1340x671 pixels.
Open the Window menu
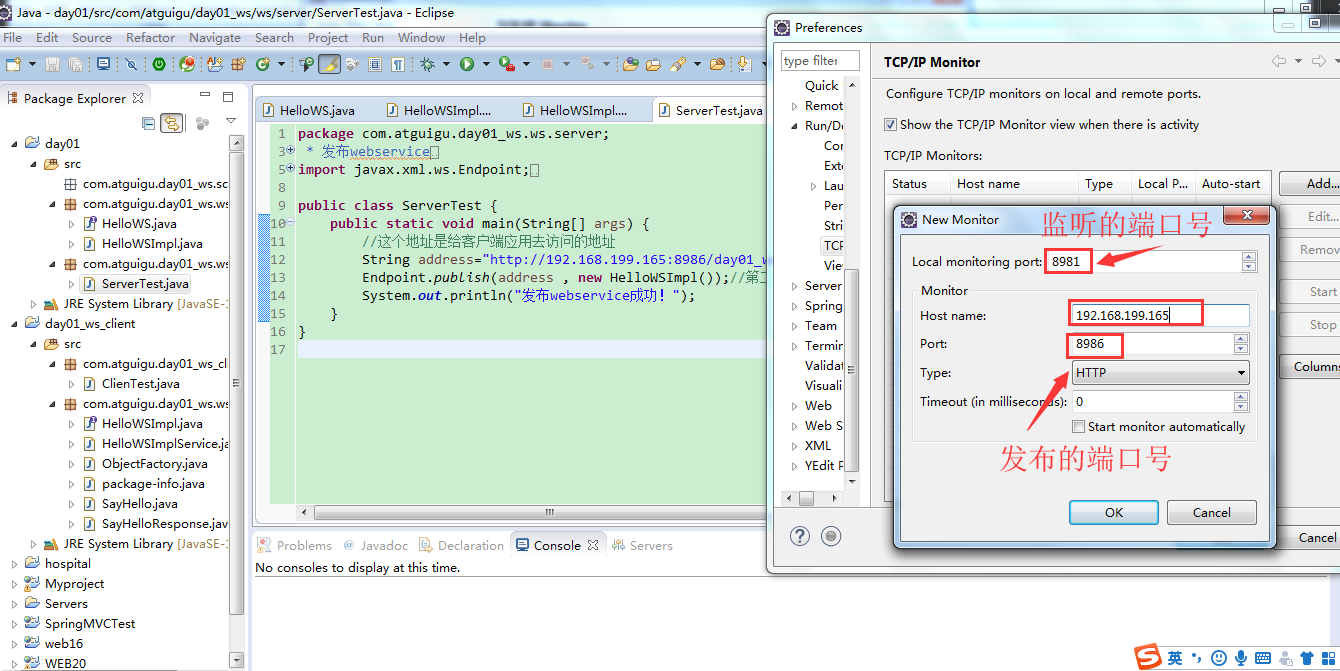(x=421, y=37)
